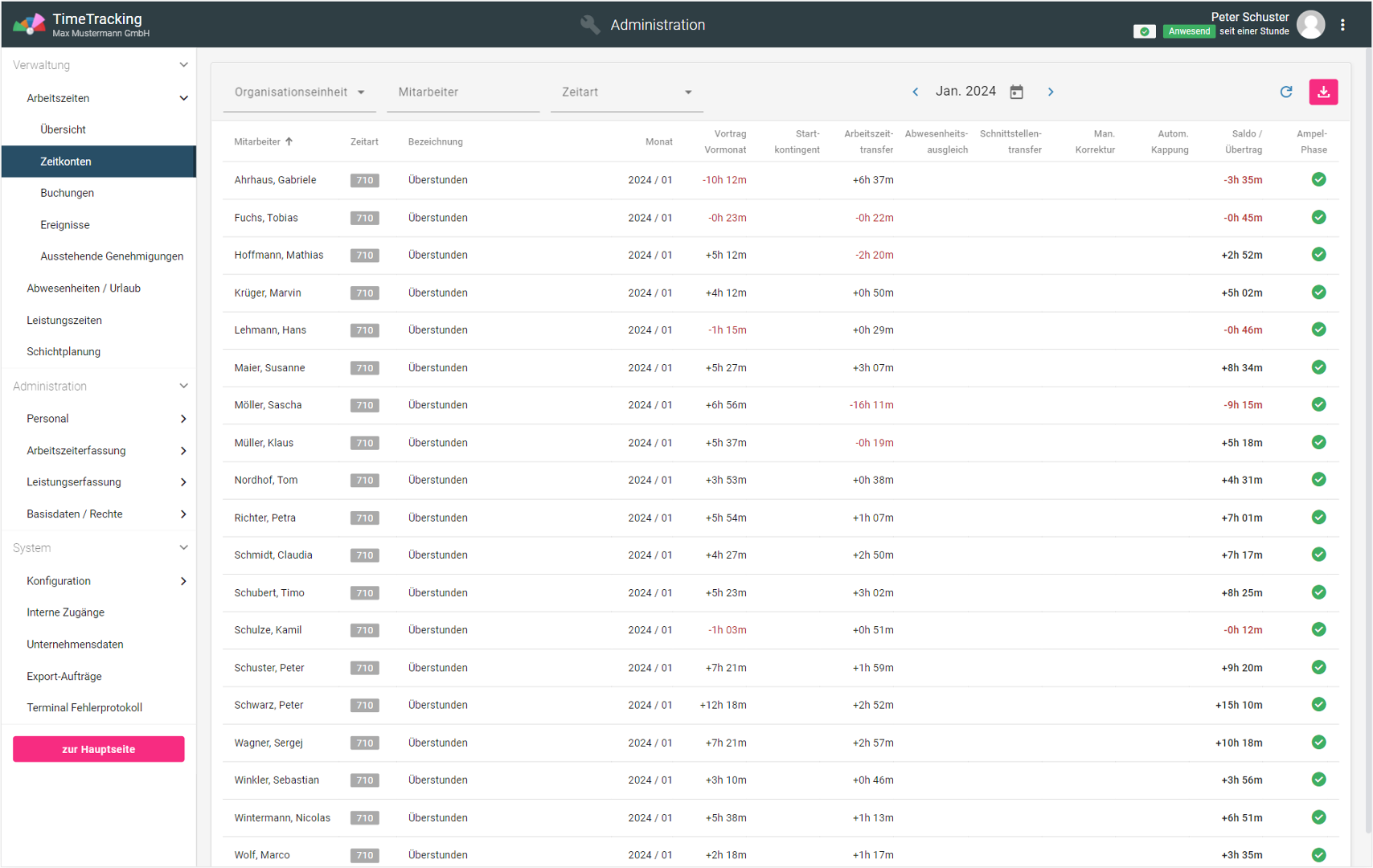Click Peter Schuster's profile avatar
The width and height of the screenshot is (1373, 868).
pyautogui.click(x=1310, y=25)
